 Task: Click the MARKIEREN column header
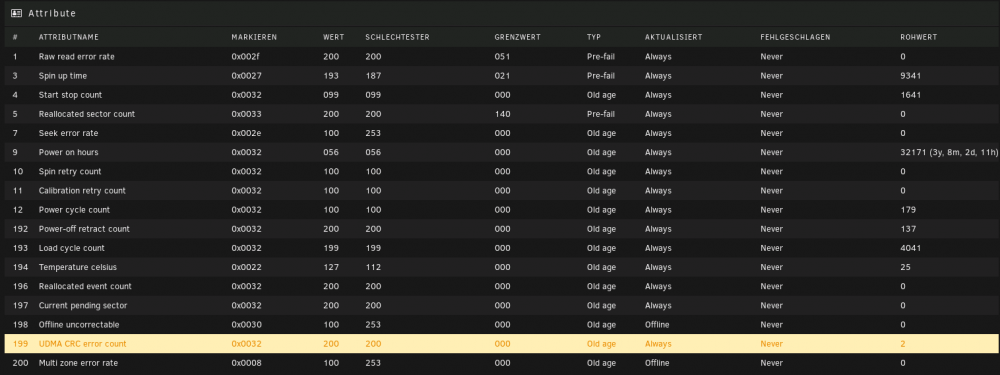(254, 38)
